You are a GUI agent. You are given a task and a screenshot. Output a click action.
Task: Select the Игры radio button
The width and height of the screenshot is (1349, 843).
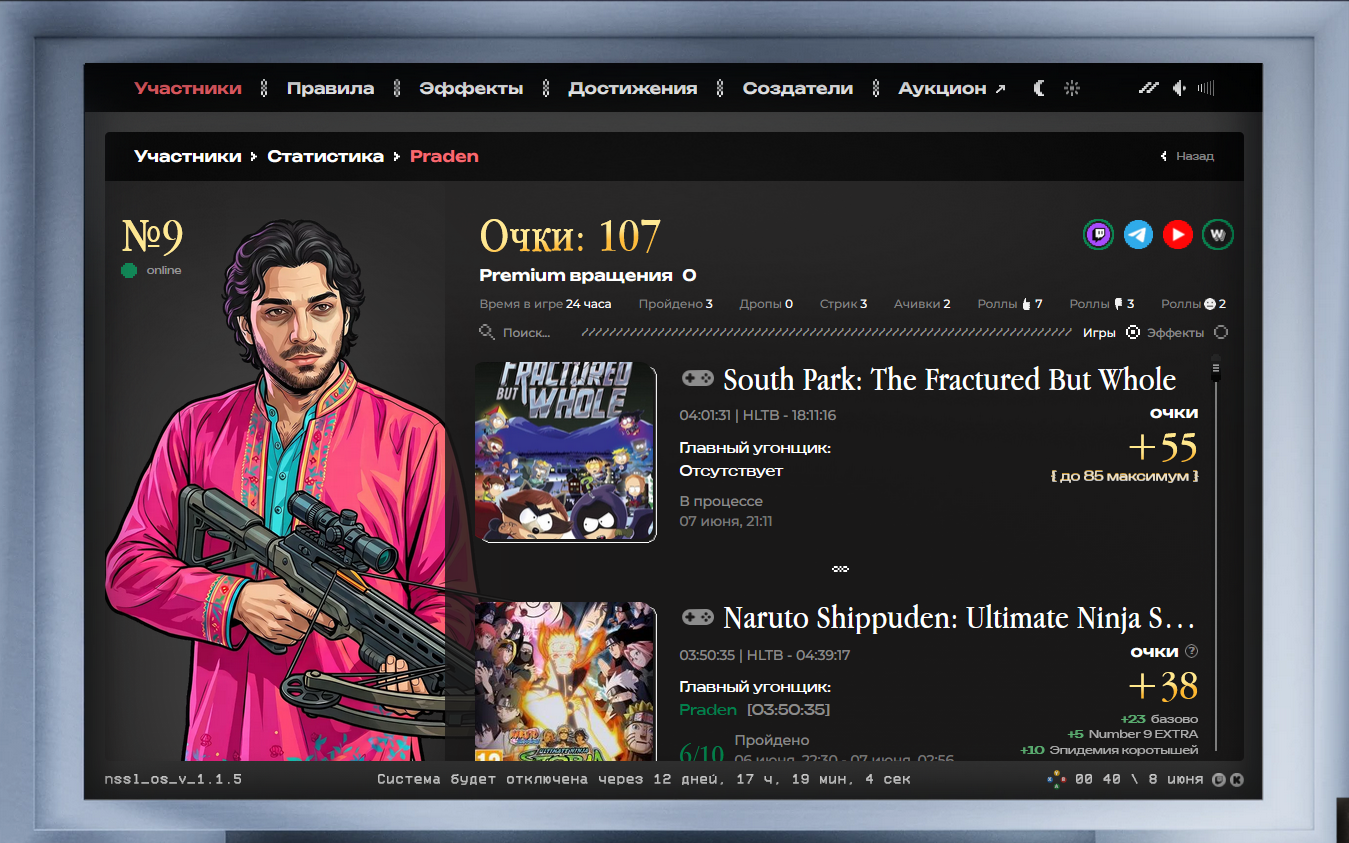pos(1133,333)
